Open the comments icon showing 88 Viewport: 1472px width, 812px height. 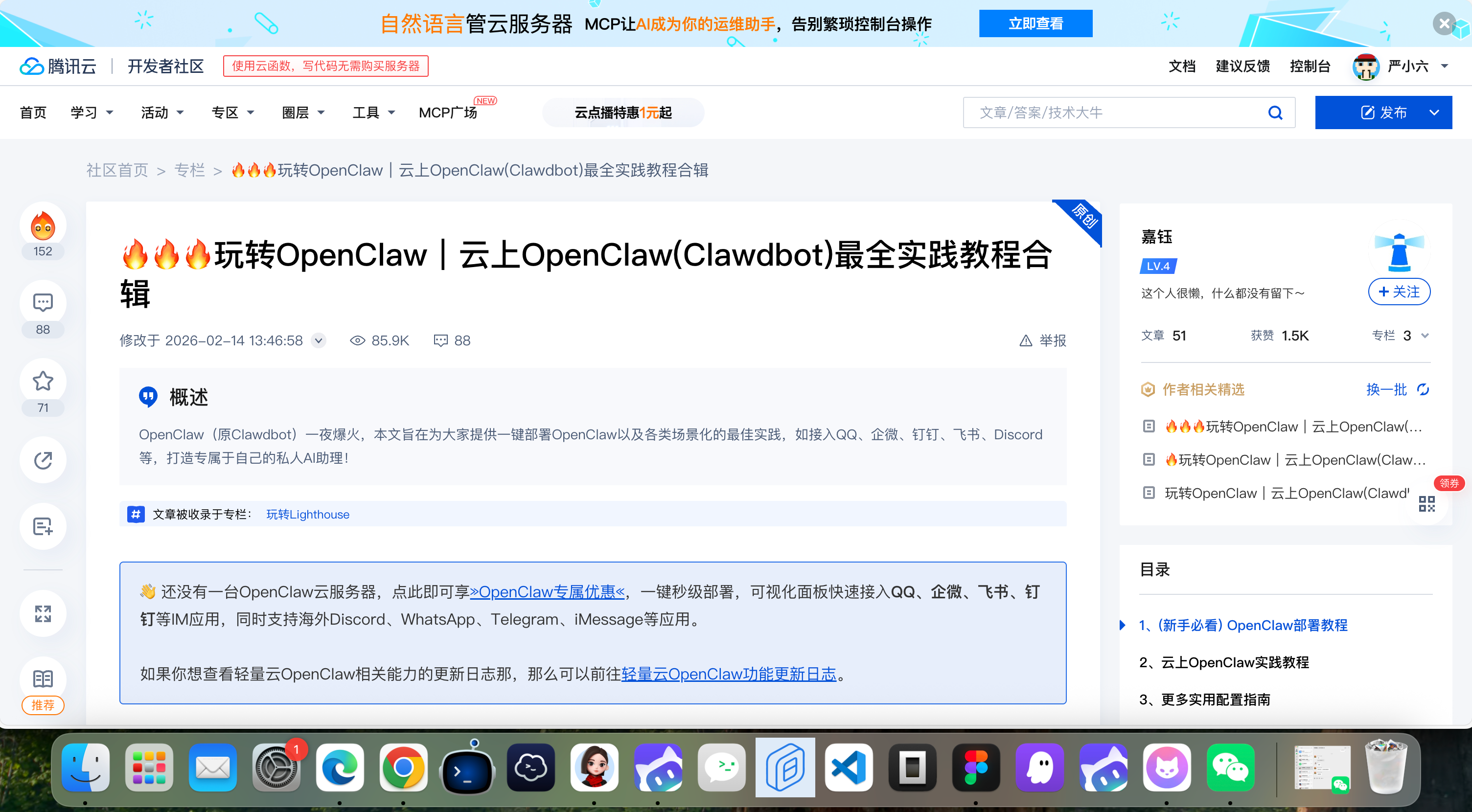[x=43, y=303]
